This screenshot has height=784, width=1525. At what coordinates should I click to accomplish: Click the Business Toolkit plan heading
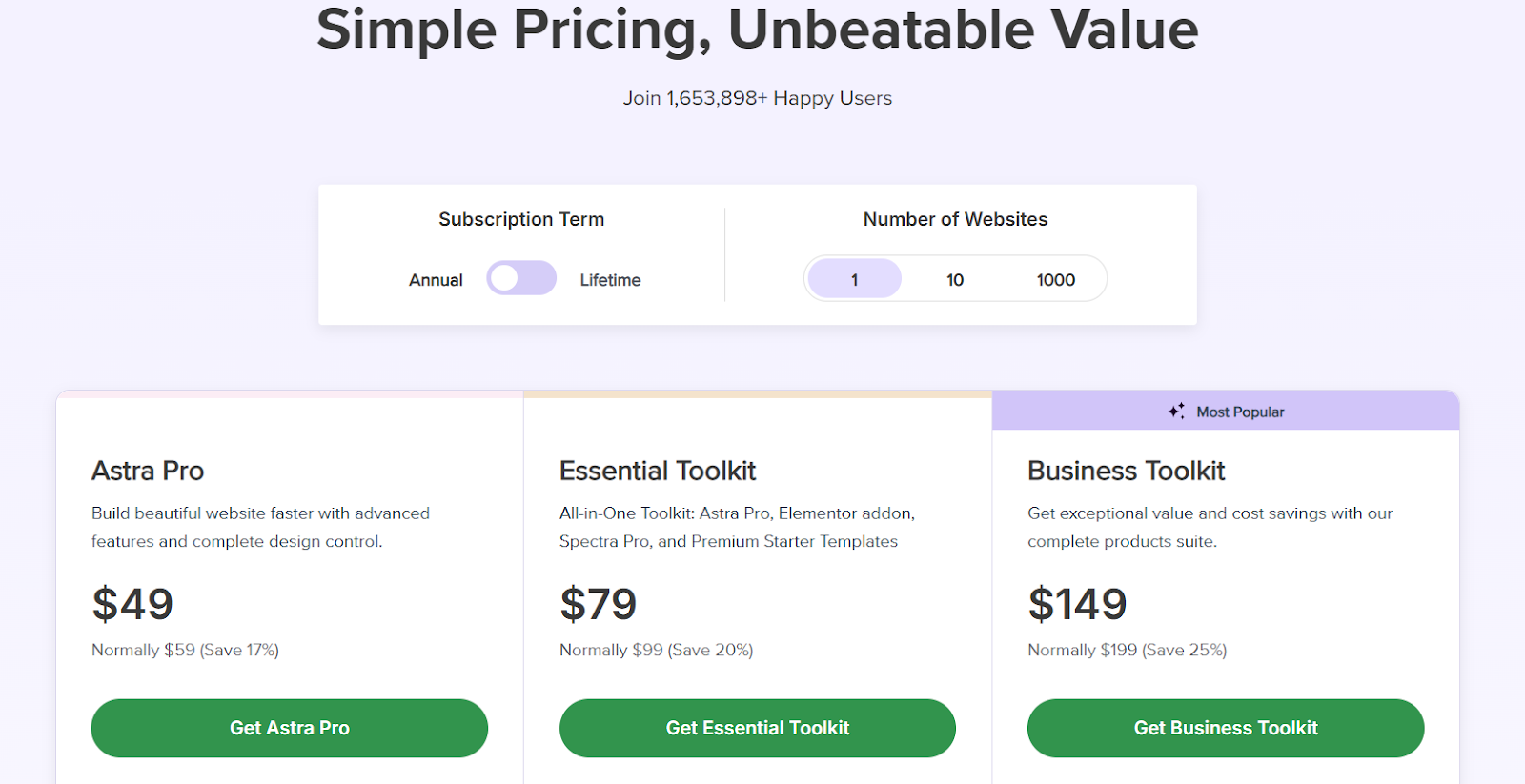click(x=1126, y=471)
